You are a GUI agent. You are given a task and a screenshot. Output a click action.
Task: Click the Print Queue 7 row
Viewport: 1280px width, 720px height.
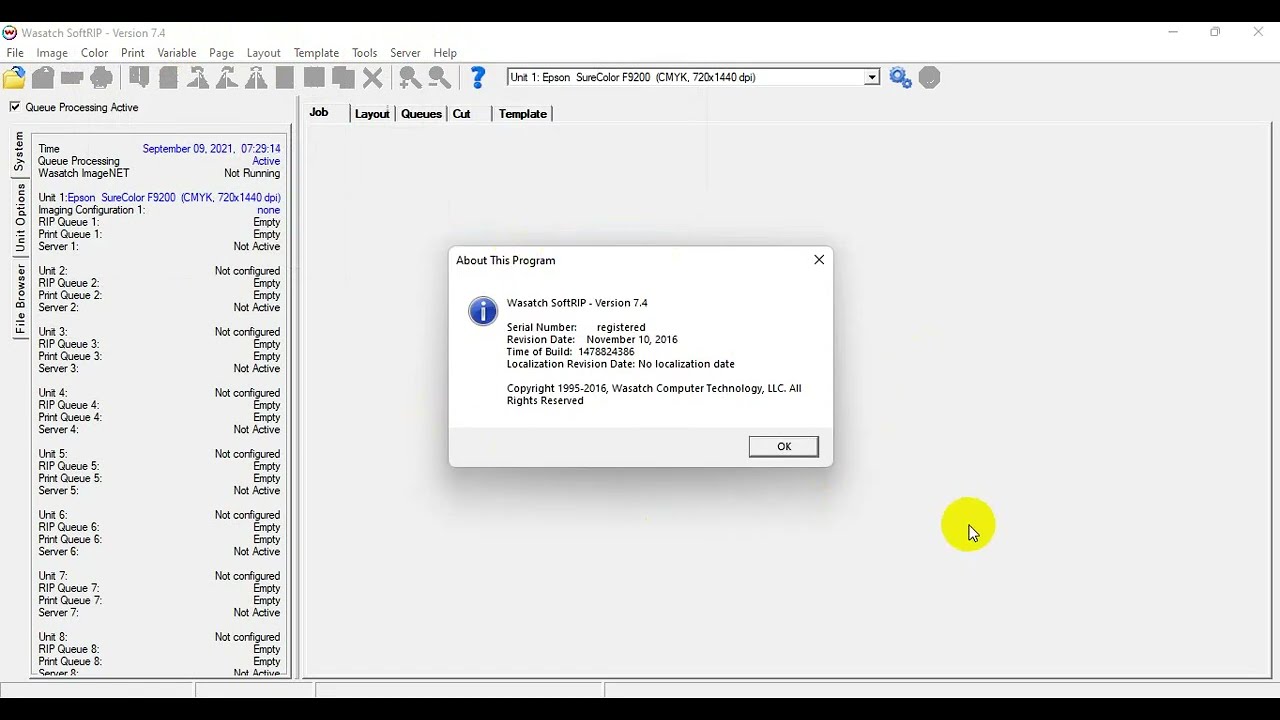(159, 600)
